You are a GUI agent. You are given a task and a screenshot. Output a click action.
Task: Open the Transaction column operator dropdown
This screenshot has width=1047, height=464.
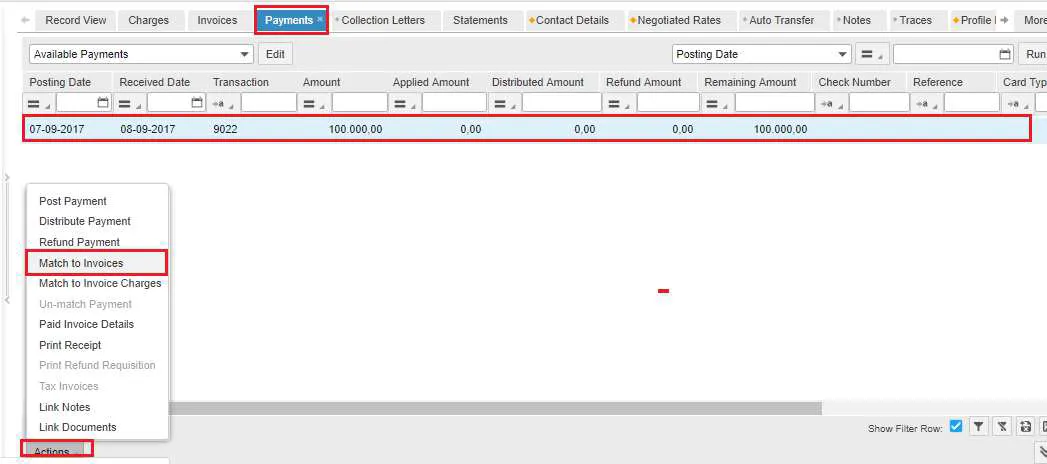tap(224, 103)
